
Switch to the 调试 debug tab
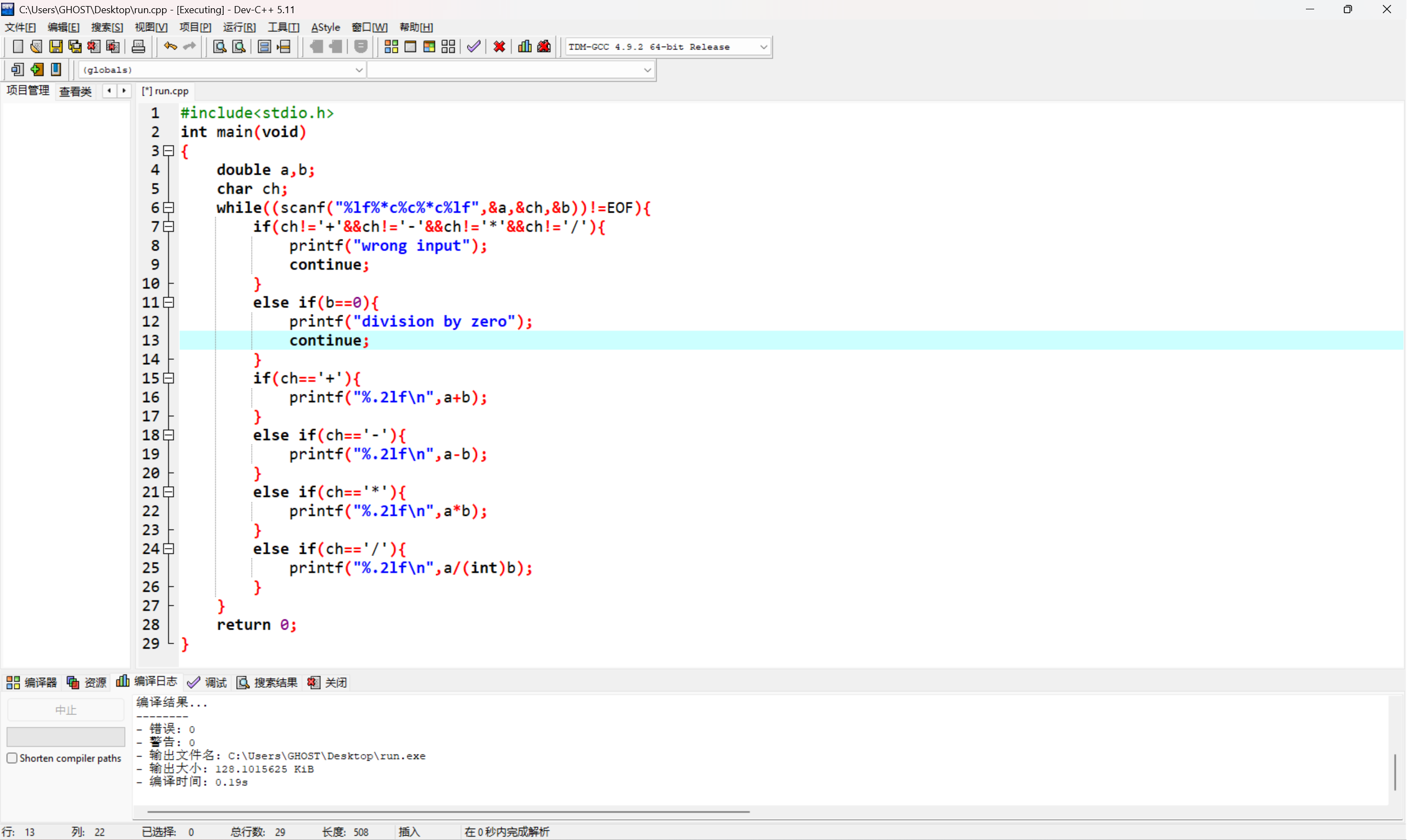pos(208,683)
